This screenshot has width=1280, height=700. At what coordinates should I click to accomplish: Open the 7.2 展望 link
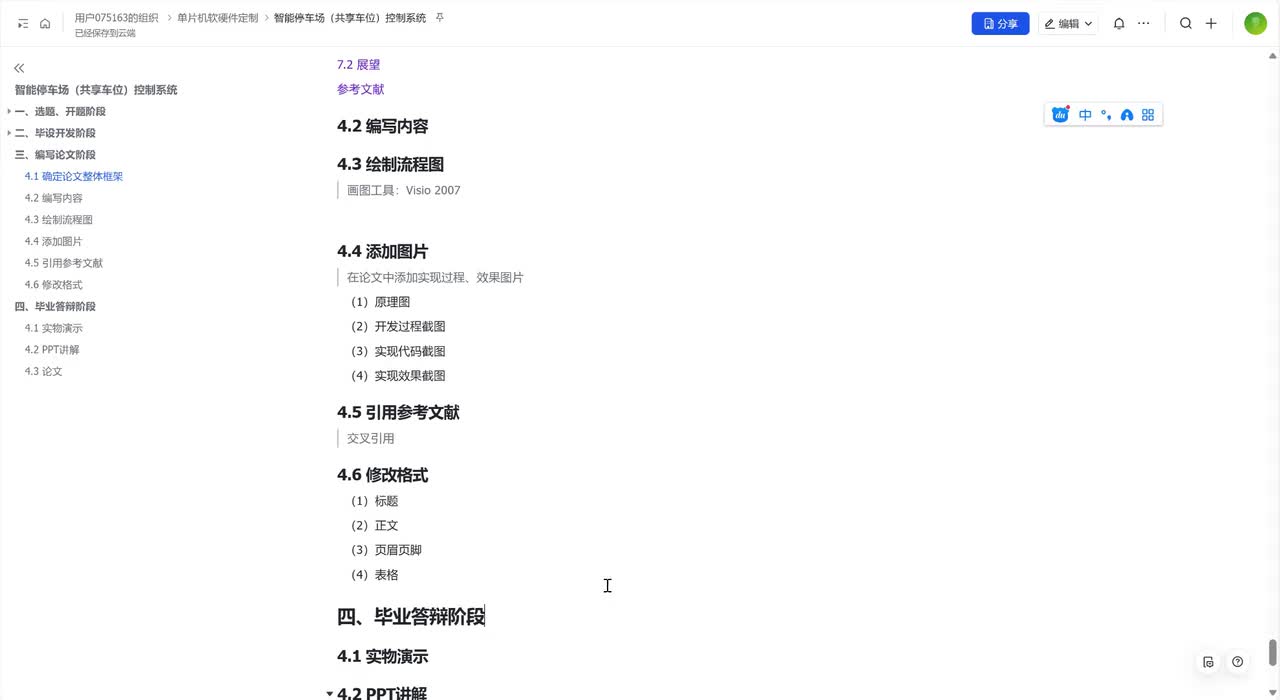[x=358, y=65]
